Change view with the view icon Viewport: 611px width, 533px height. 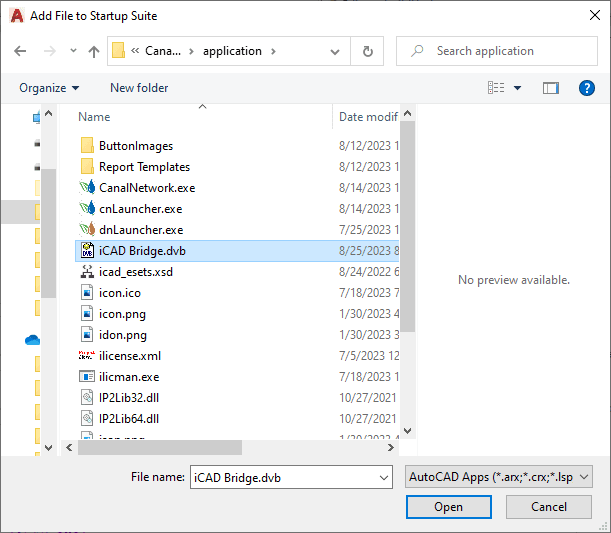click(x=496, y=88)
